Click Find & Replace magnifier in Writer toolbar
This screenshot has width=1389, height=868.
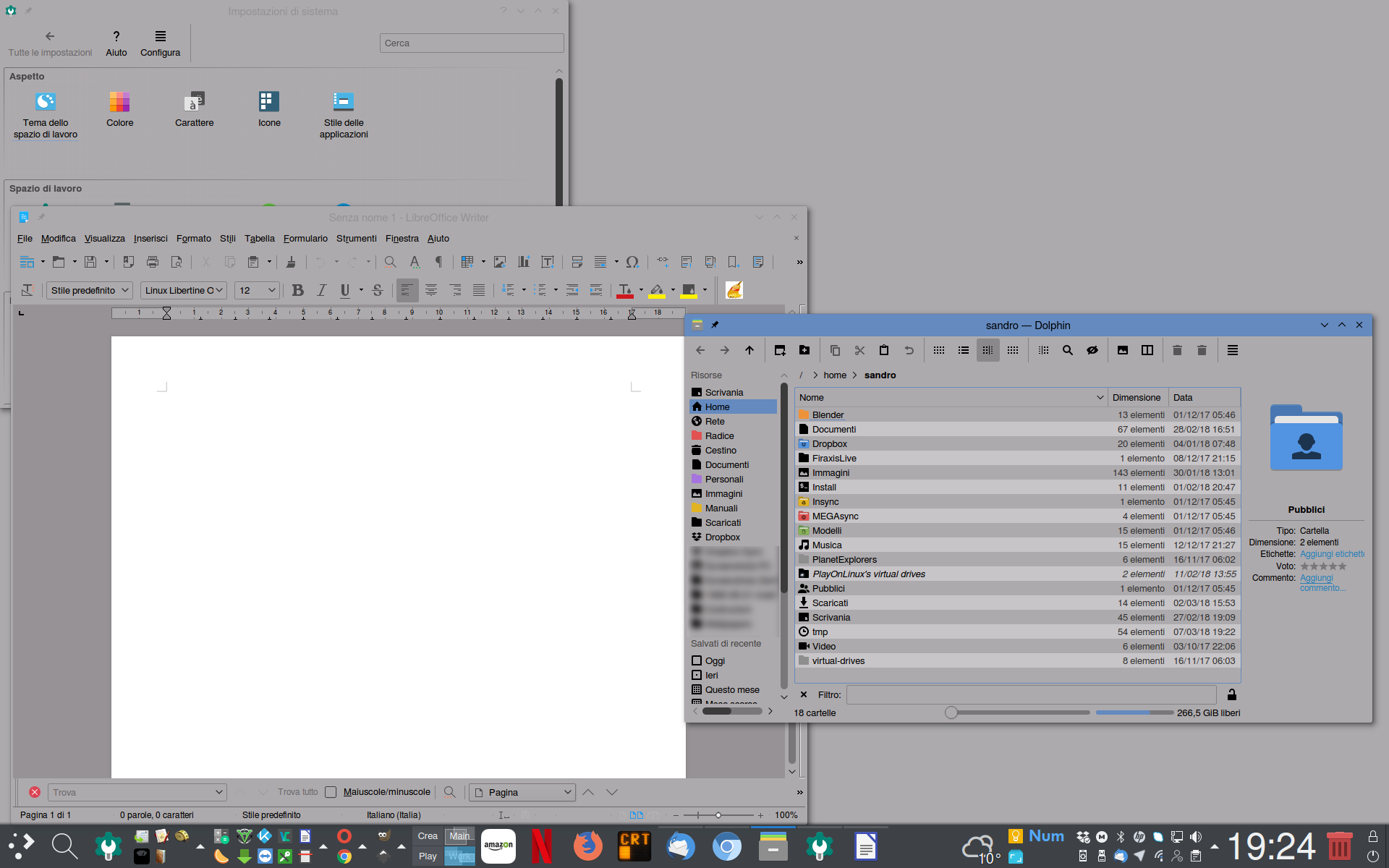pyautogui.click(x=390, y=262)
